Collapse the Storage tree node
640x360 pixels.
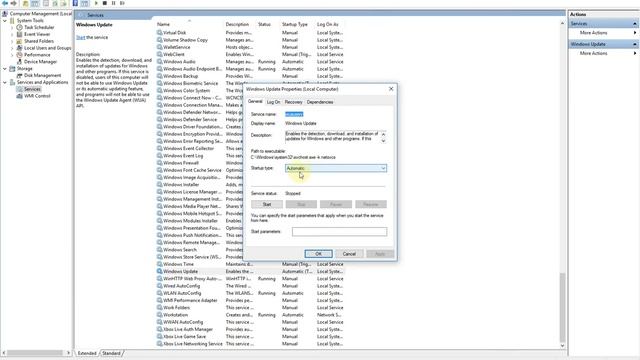point(5,69)
